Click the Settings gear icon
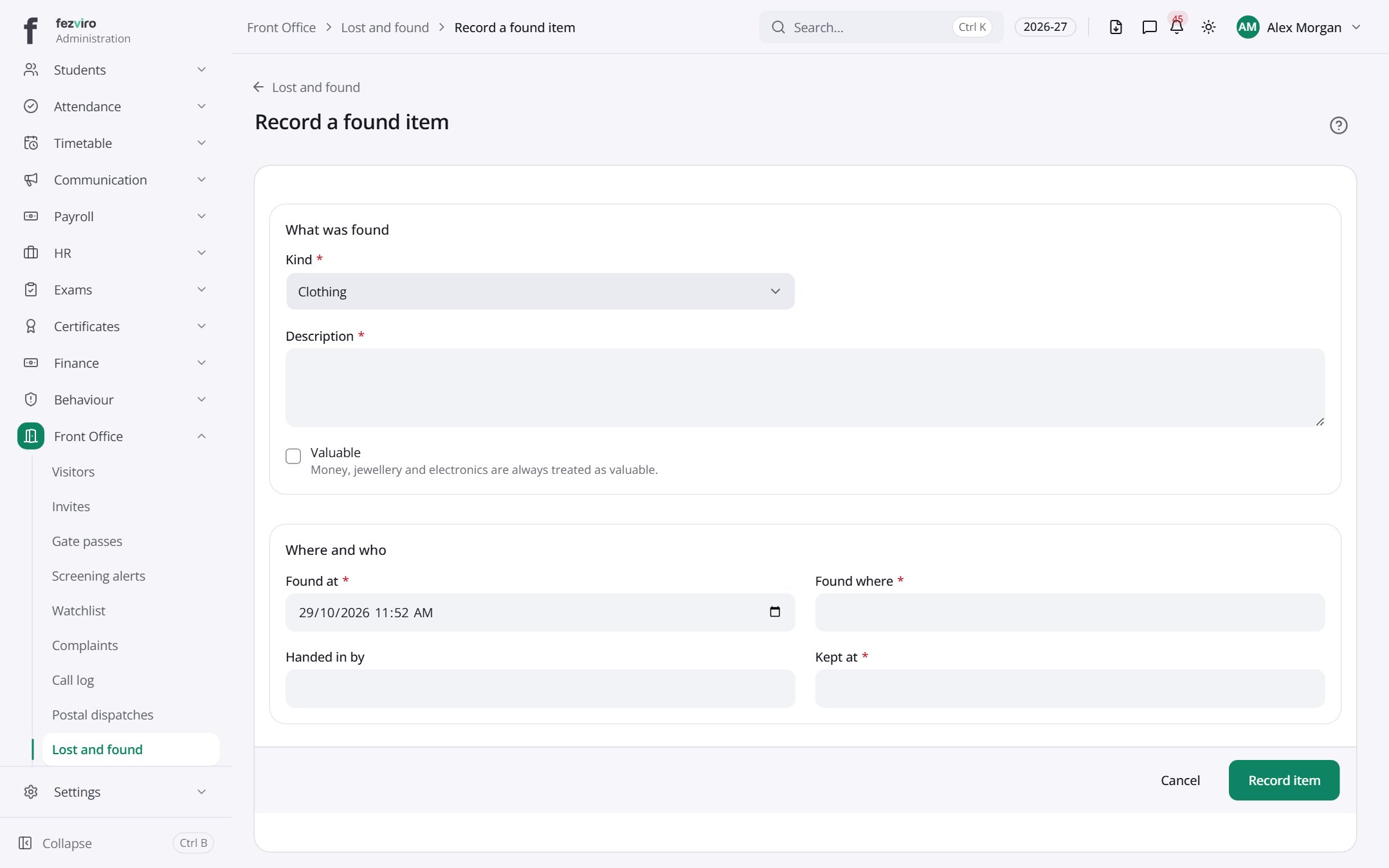 coord(31,791)
